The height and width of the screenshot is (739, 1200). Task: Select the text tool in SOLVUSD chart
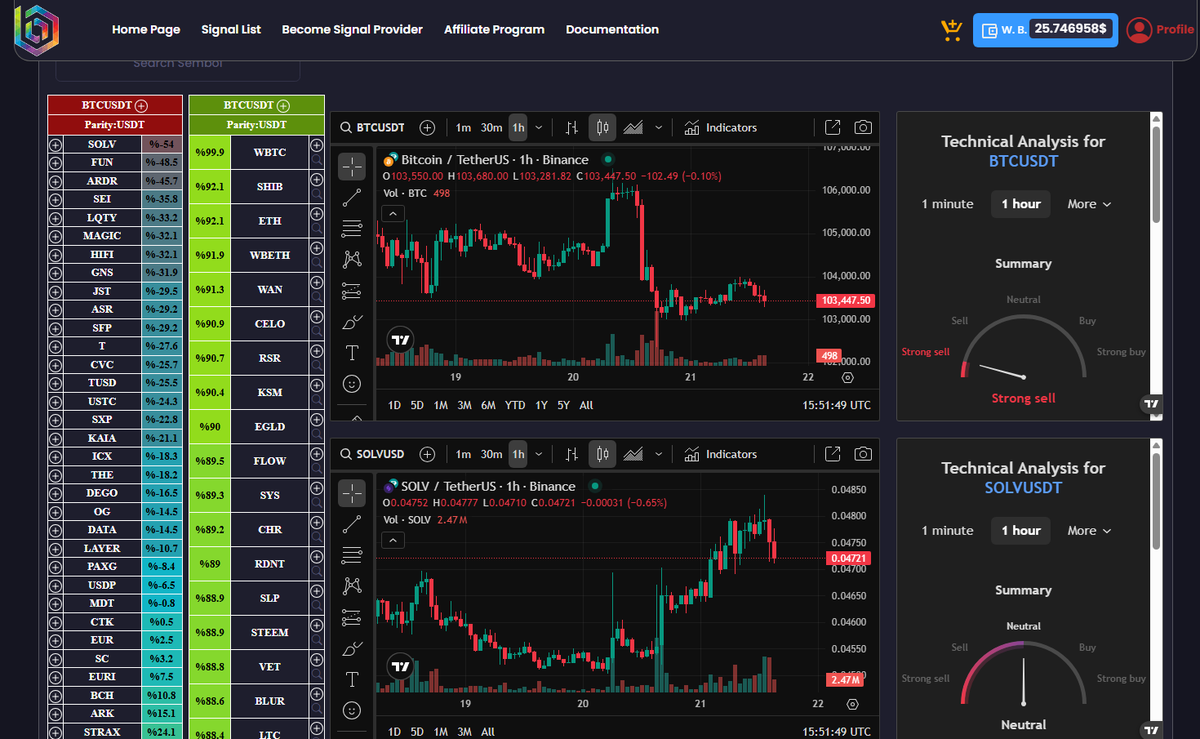tap(352, 679)
